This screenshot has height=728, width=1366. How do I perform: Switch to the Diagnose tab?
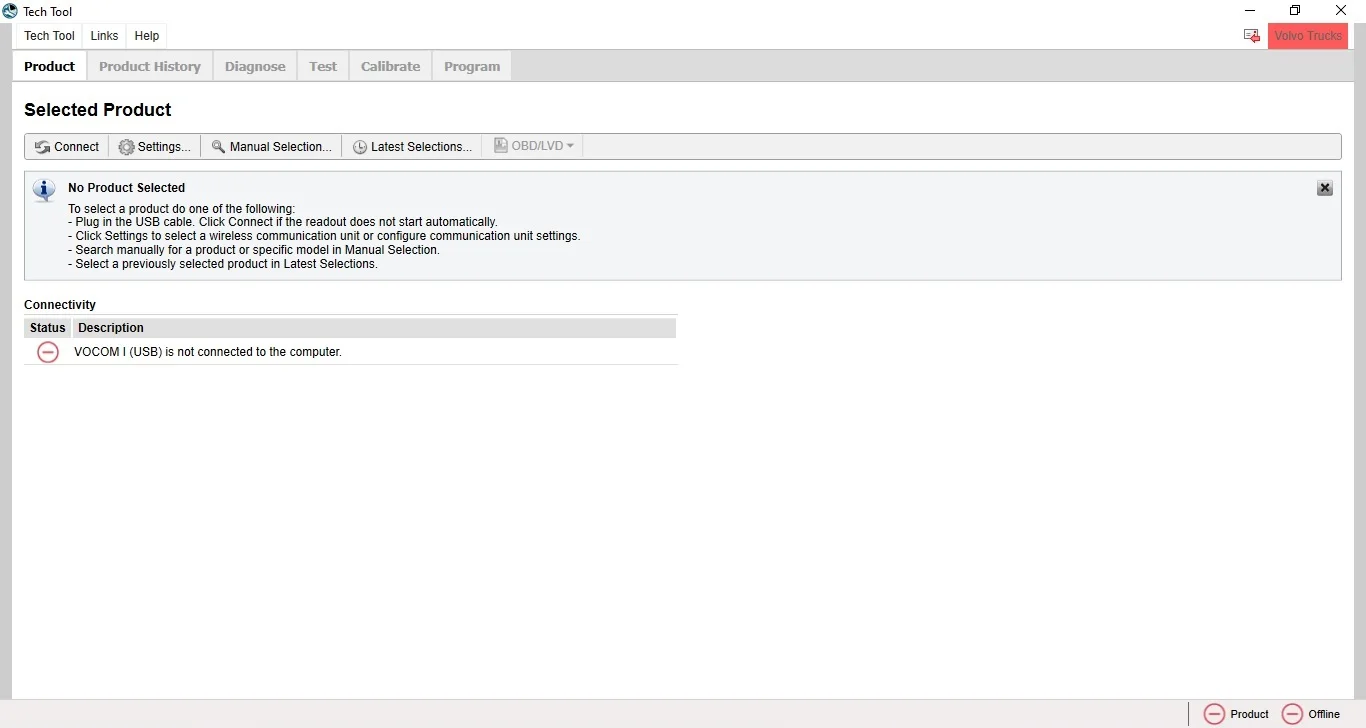(x=255, y=67)
